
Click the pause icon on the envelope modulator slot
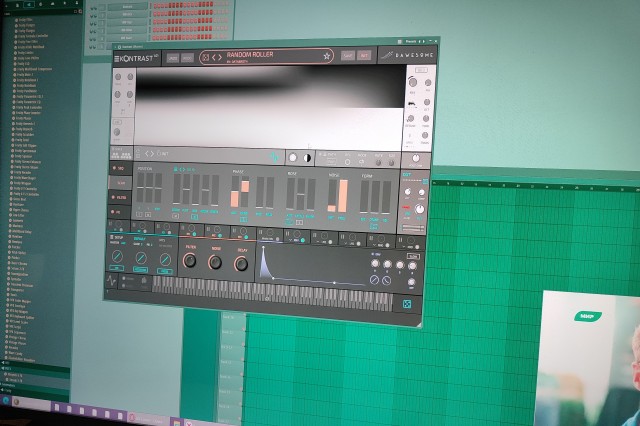pos(261,233)
